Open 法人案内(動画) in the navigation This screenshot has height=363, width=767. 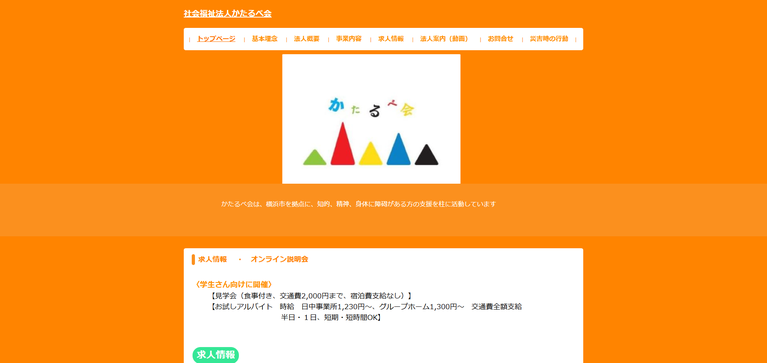444,39
